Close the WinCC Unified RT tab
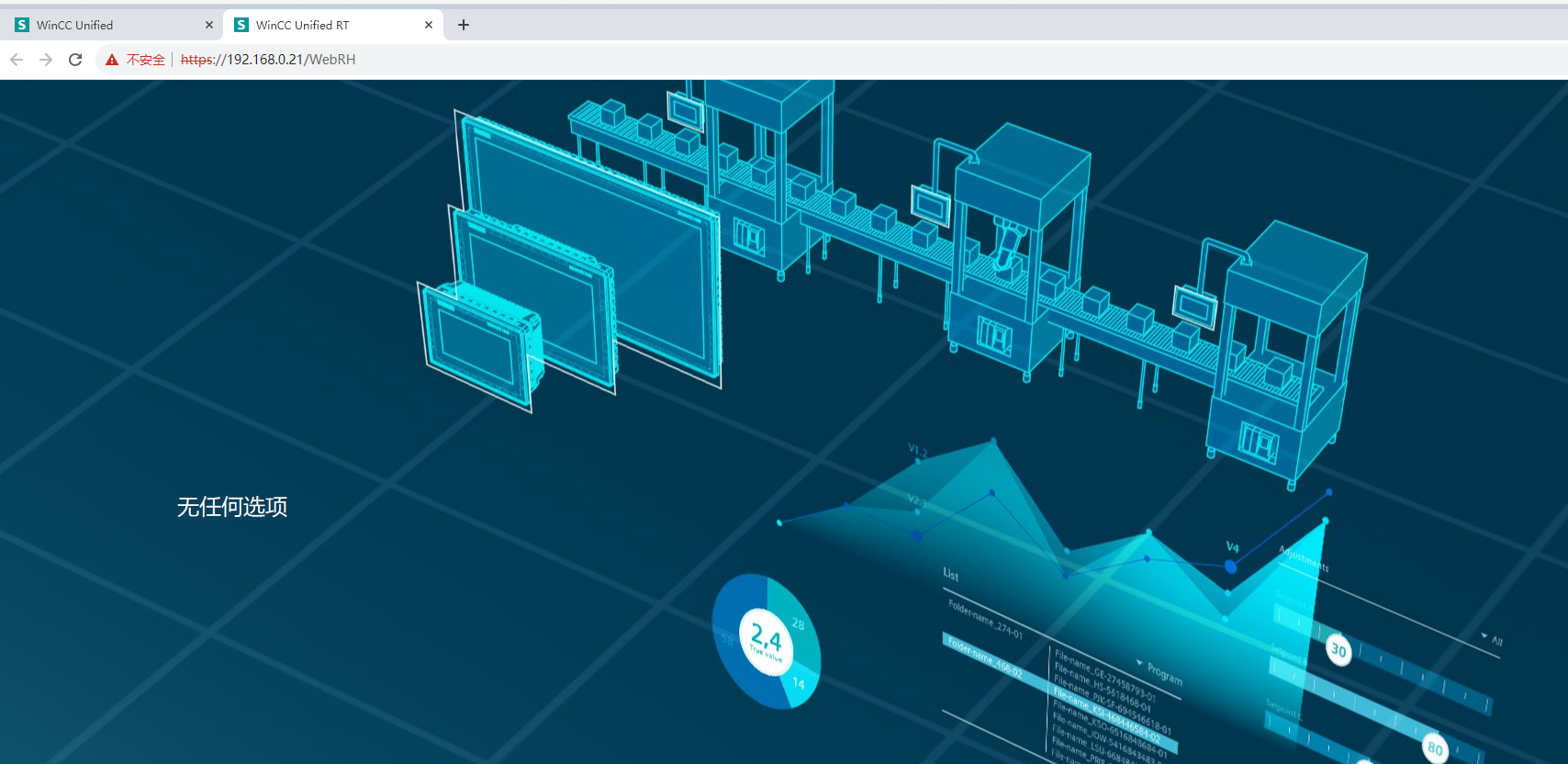Screen dimensions: 1568x764 point(429,25)
